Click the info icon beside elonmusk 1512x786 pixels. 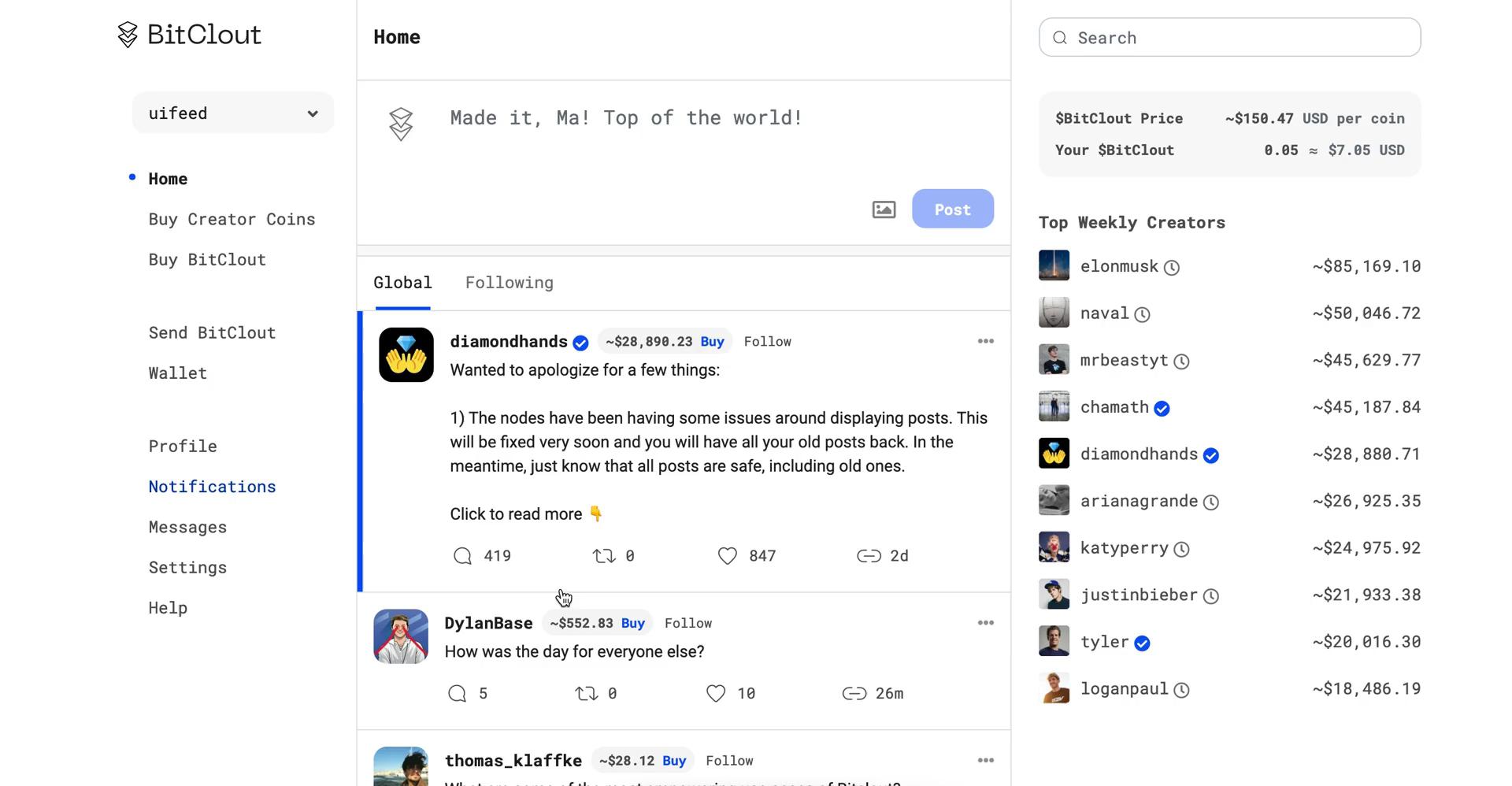pos(1173,267)
